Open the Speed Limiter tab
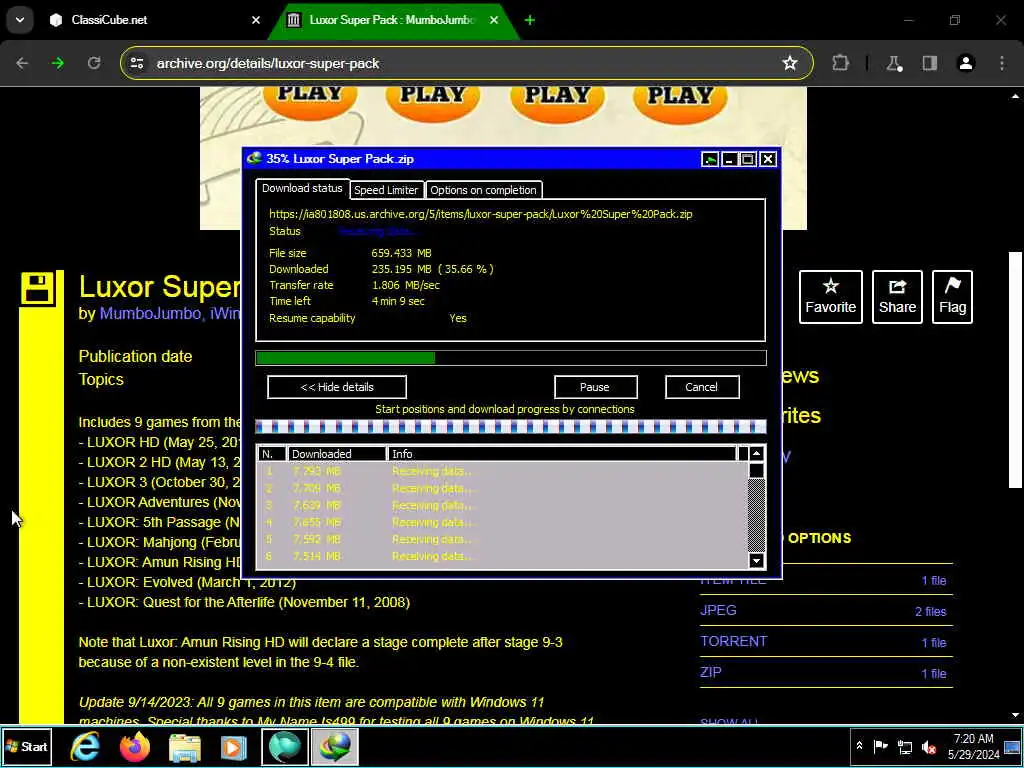1024x768 pixels. click(386, 190)
